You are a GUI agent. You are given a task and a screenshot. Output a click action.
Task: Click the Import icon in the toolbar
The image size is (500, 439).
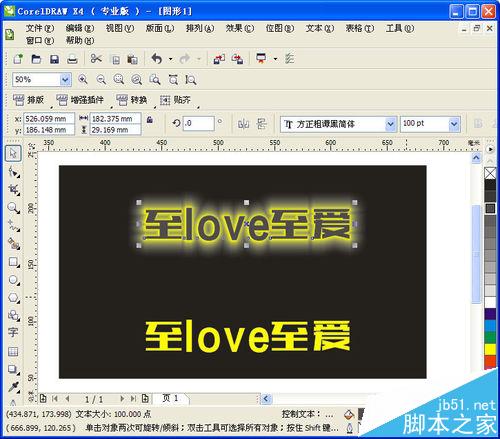[219, 59]
